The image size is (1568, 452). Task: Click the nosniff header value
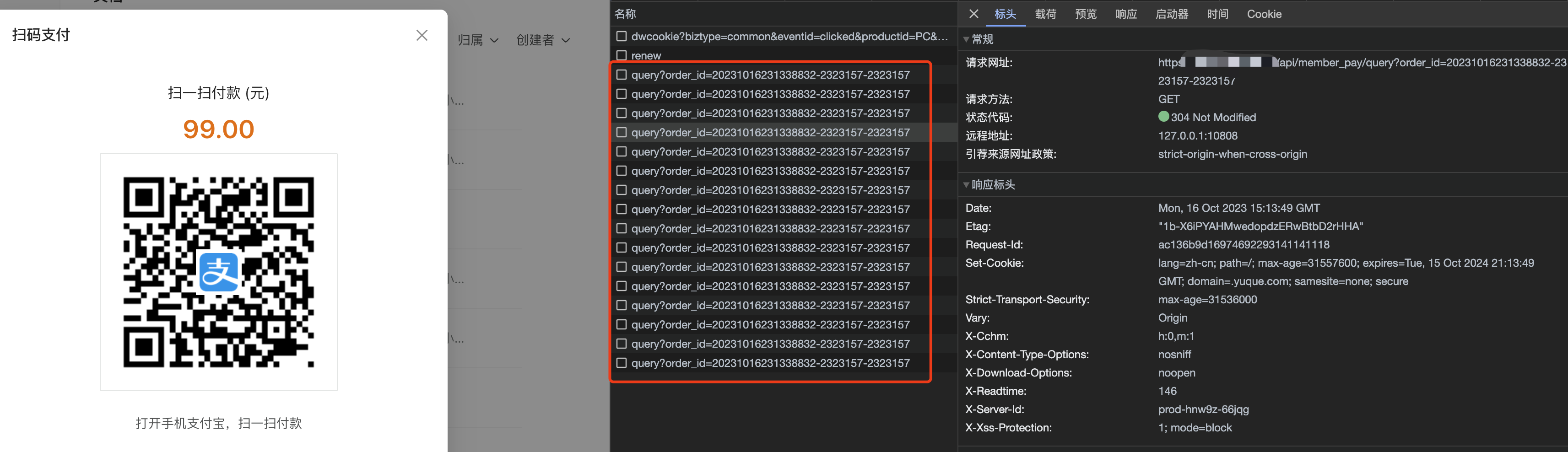click(1174, 354)
